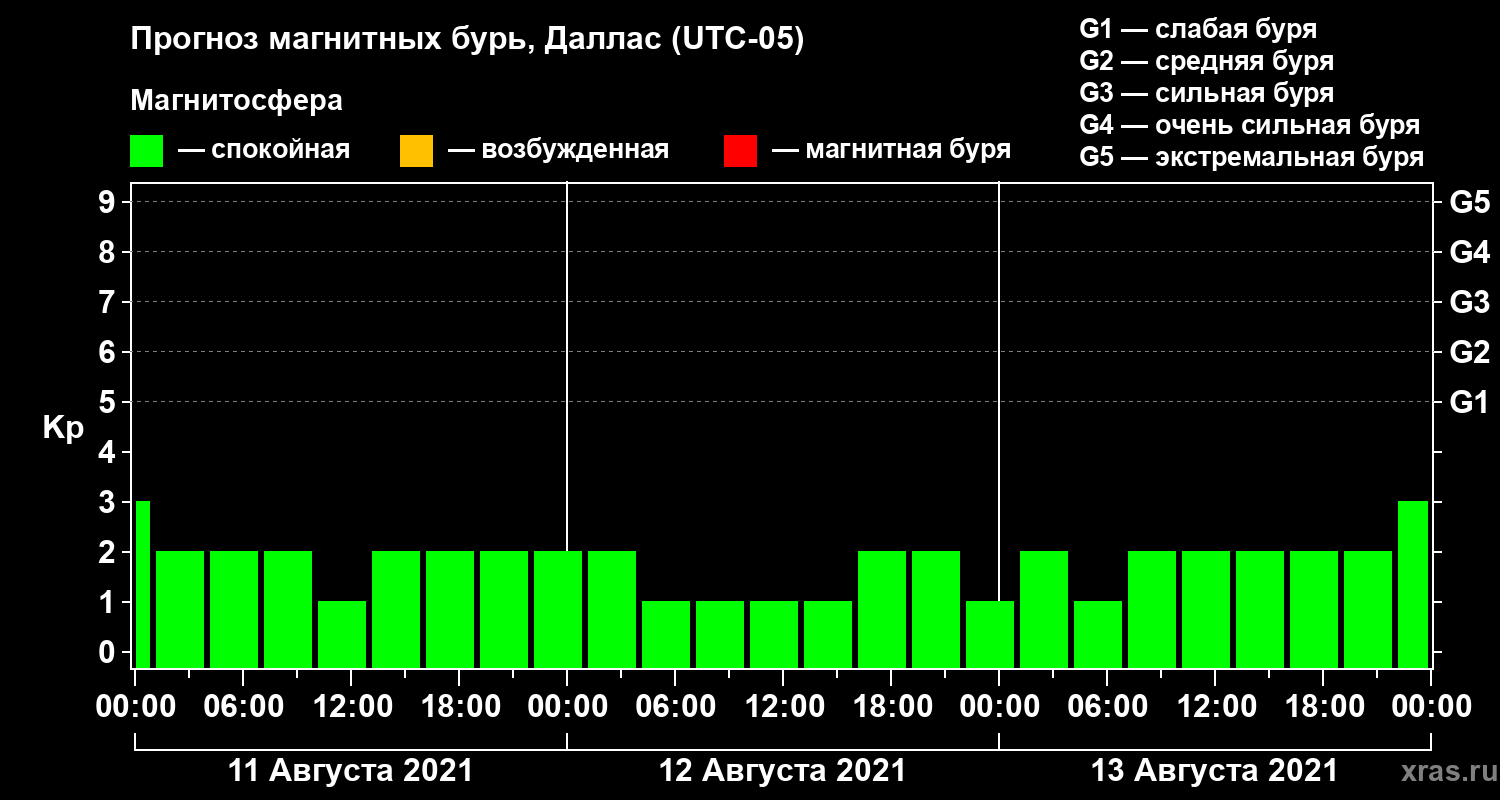Click the Kp axis label

(x=63, y=428)
